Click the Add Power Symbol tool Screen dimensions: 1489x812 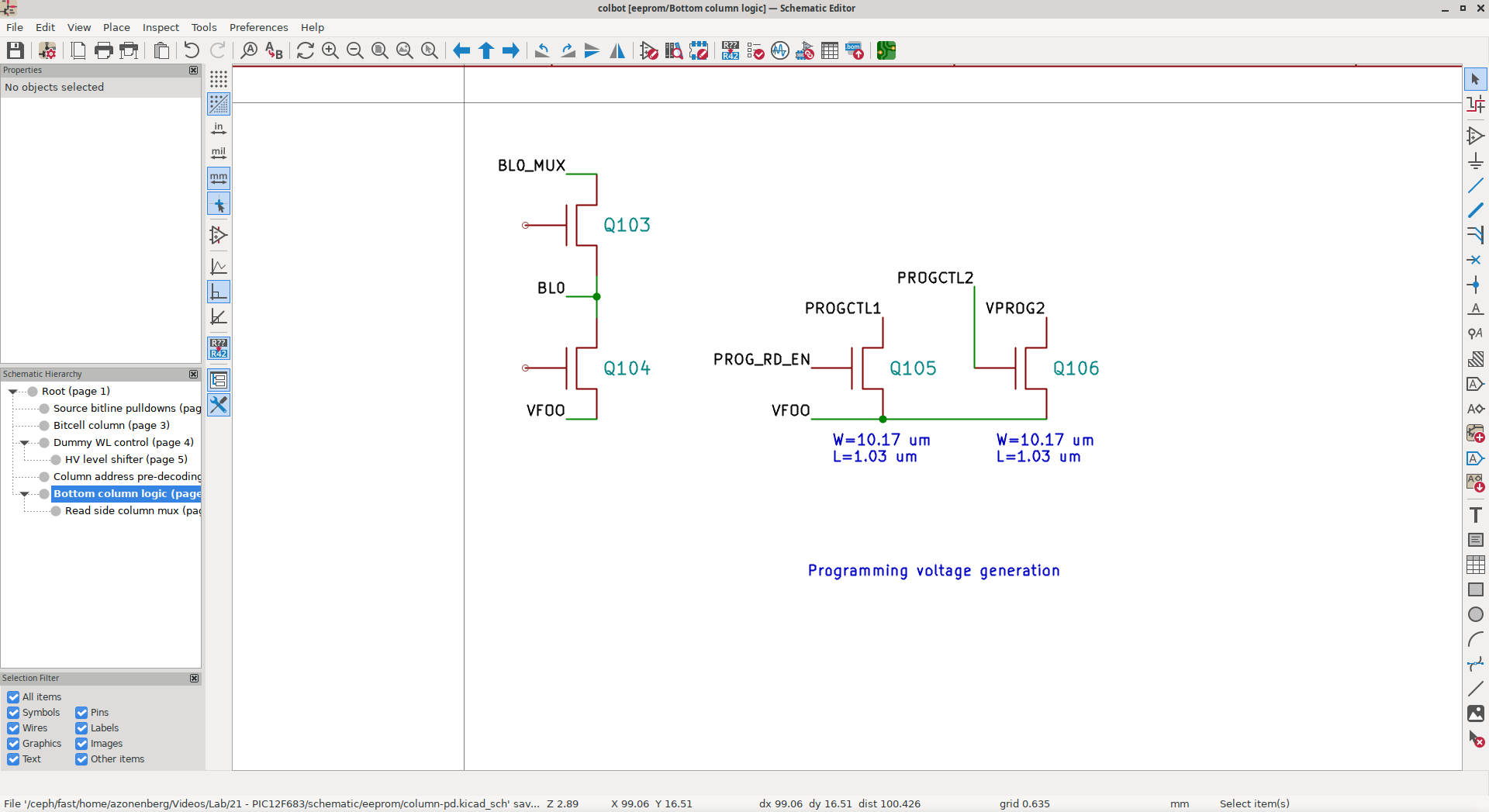[1475, 161]
